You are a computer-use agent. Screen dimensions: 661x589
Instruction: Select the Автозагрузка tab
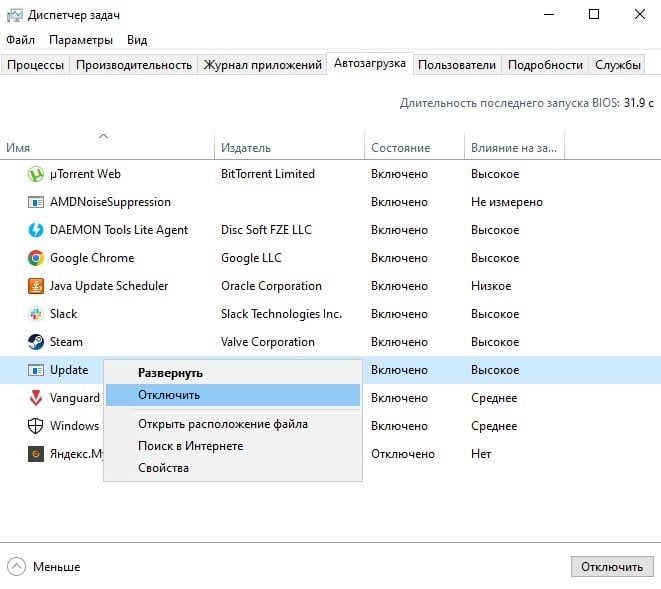[370, 63]
